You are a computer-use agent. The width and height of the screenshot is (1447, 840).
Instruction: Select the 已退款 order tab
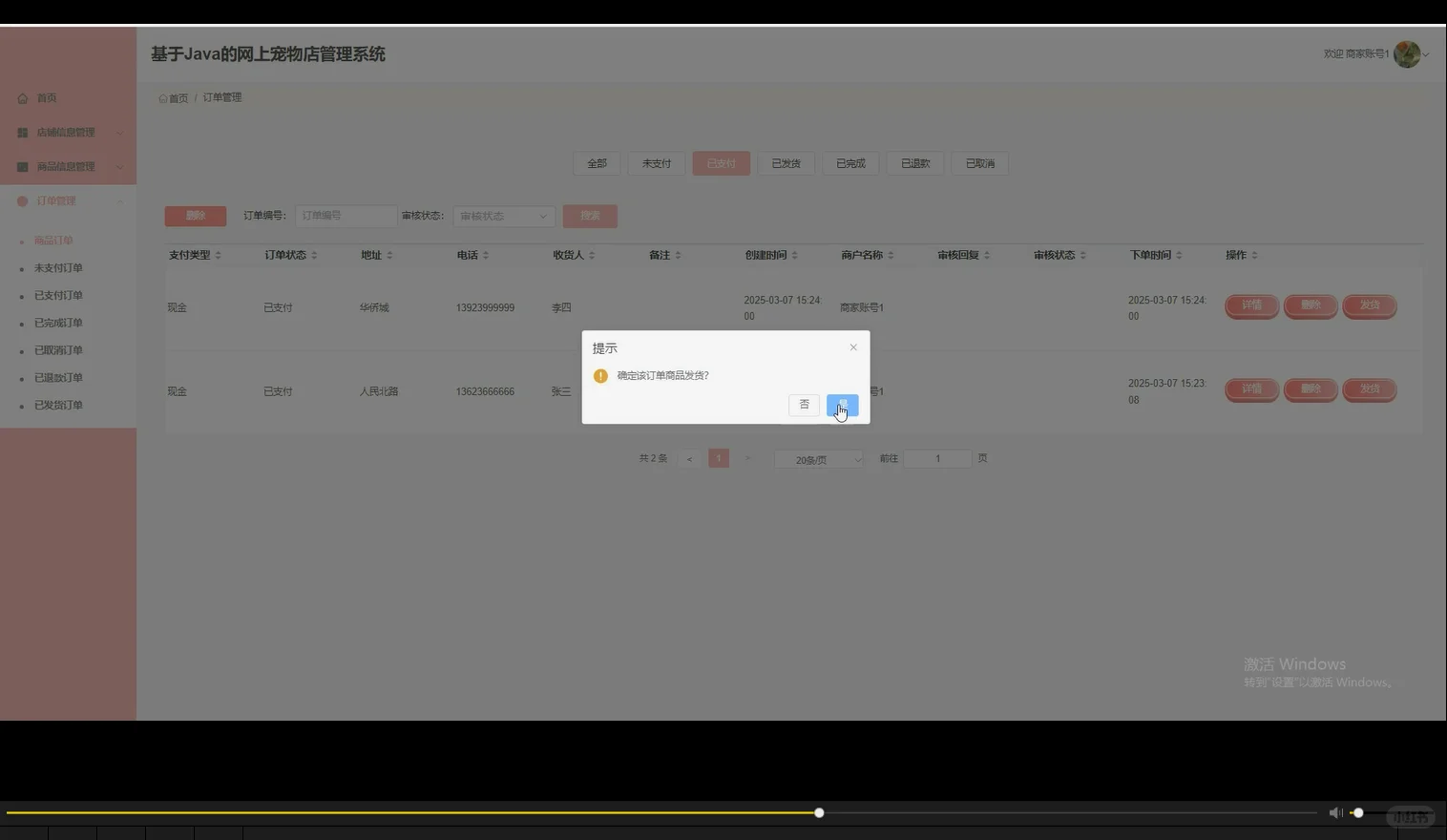click(x=915, y=164)
